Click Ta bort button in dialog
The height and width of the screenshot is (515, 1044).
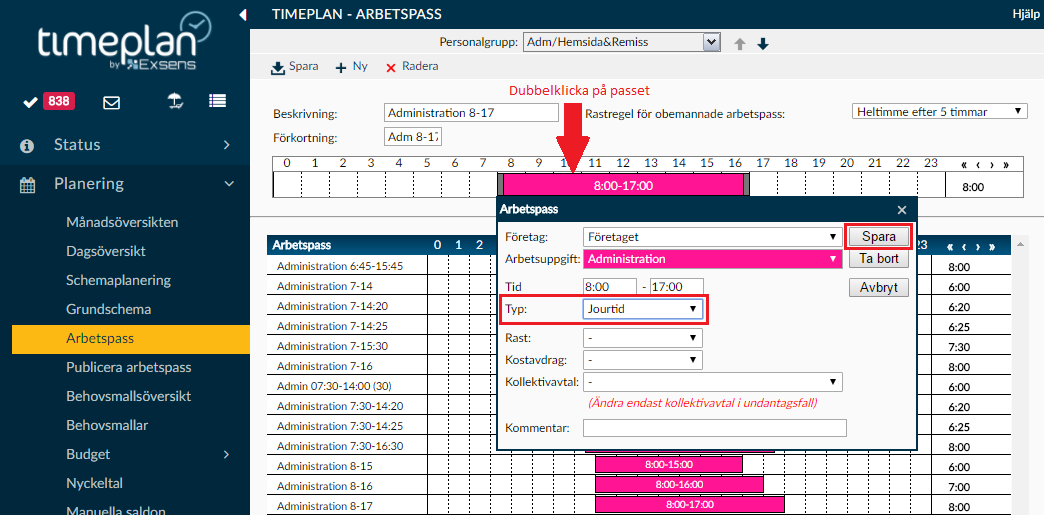coord(879,259)
